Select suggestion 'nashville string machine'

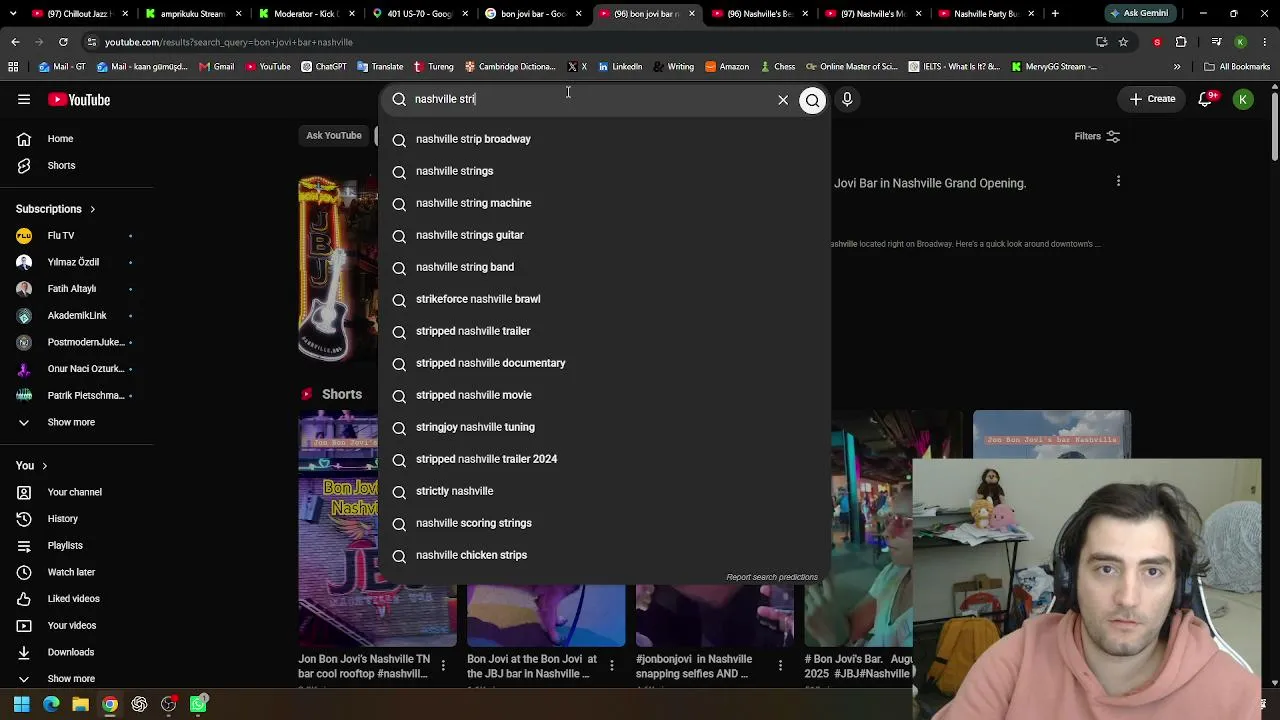pos(604,203)
